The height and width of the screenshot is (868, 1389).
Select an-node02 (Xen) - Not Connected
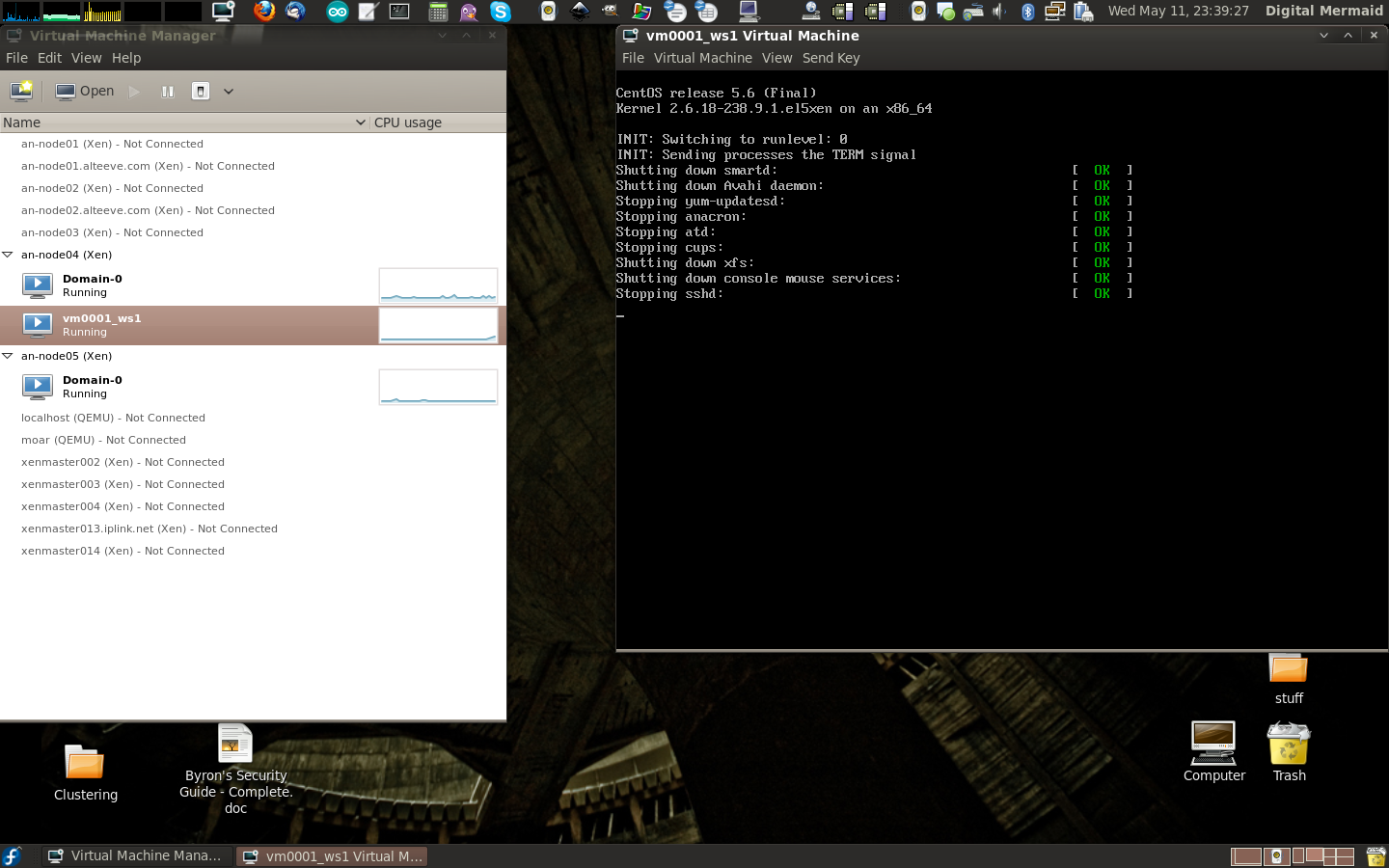click(112, 188)
